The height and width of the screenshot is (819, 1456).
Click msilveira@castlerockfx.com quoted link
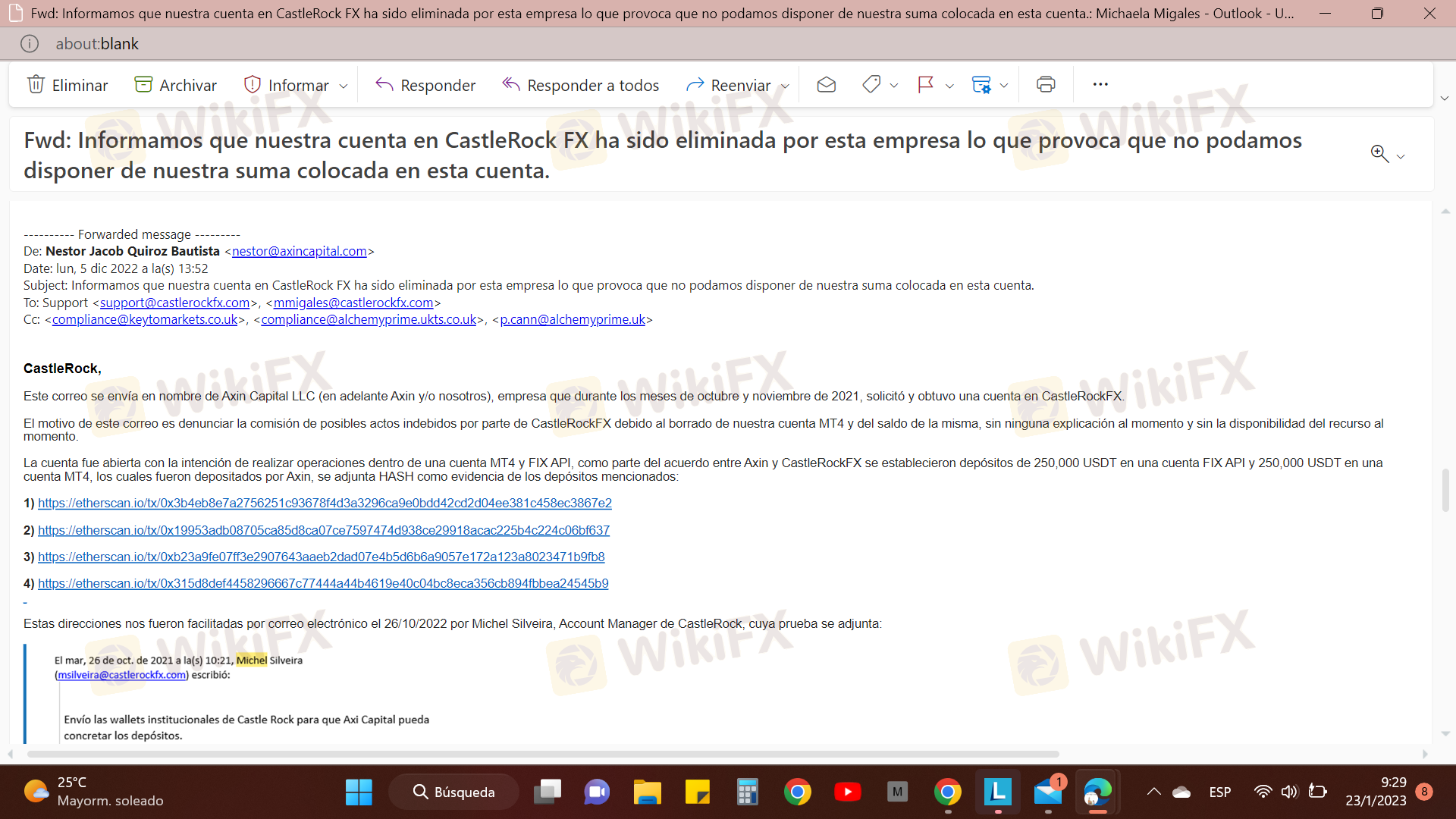[122, 675]
